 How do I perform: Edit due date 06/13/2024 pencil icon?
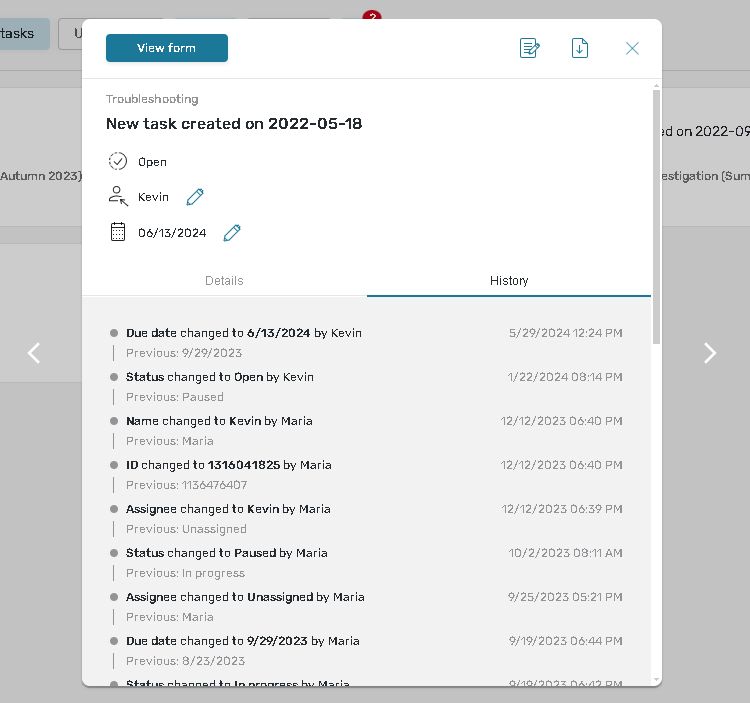click(x=232, y=233)
